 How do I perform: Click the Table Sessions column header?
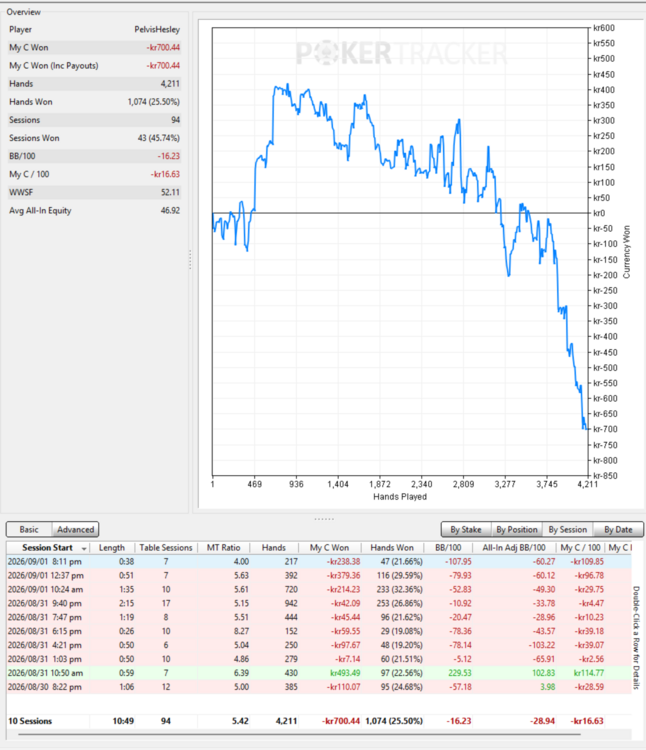coord(165,548)
